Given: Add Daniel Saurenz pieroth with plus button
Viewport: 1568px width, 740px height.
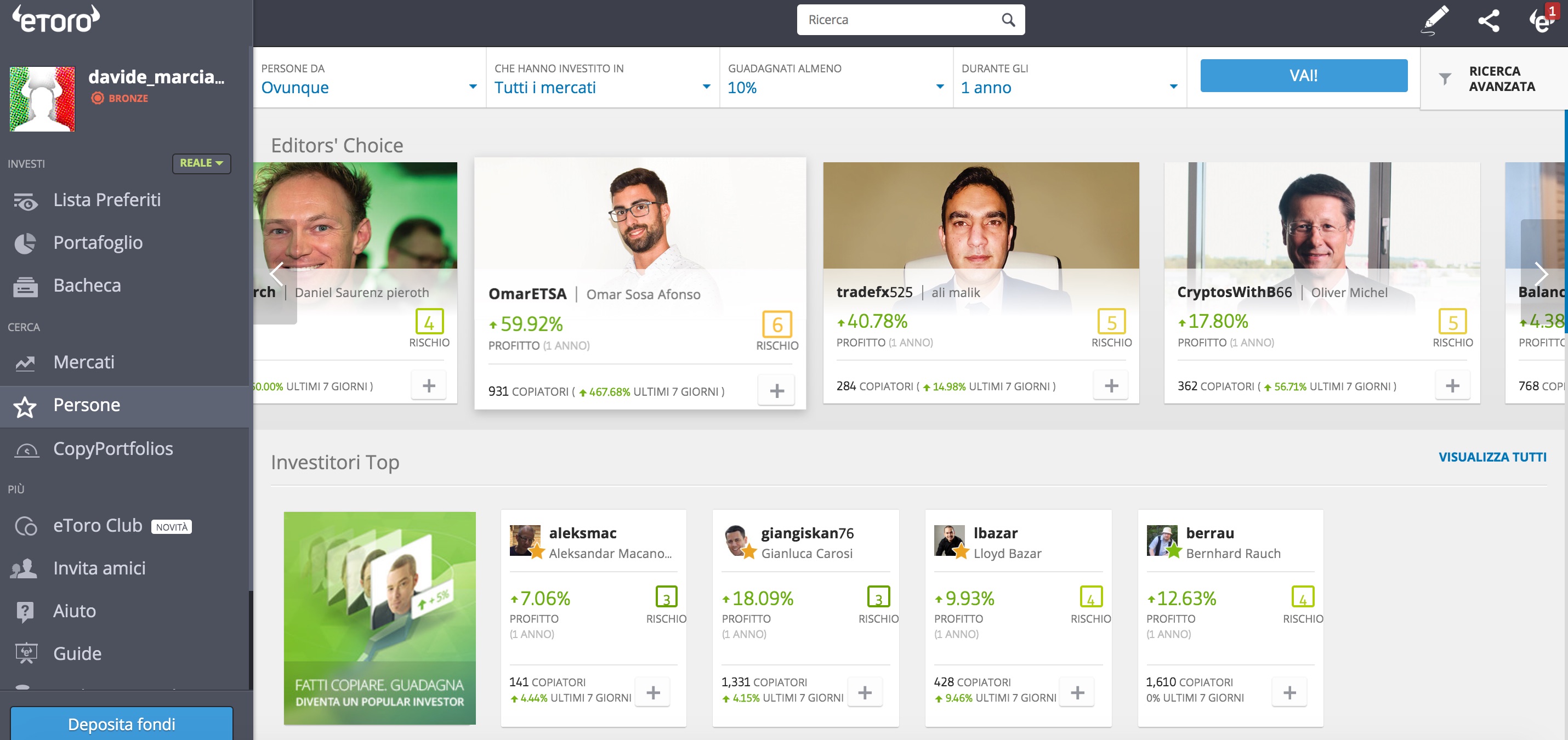Looking at the screenshot, I should (x=429, y=386).
